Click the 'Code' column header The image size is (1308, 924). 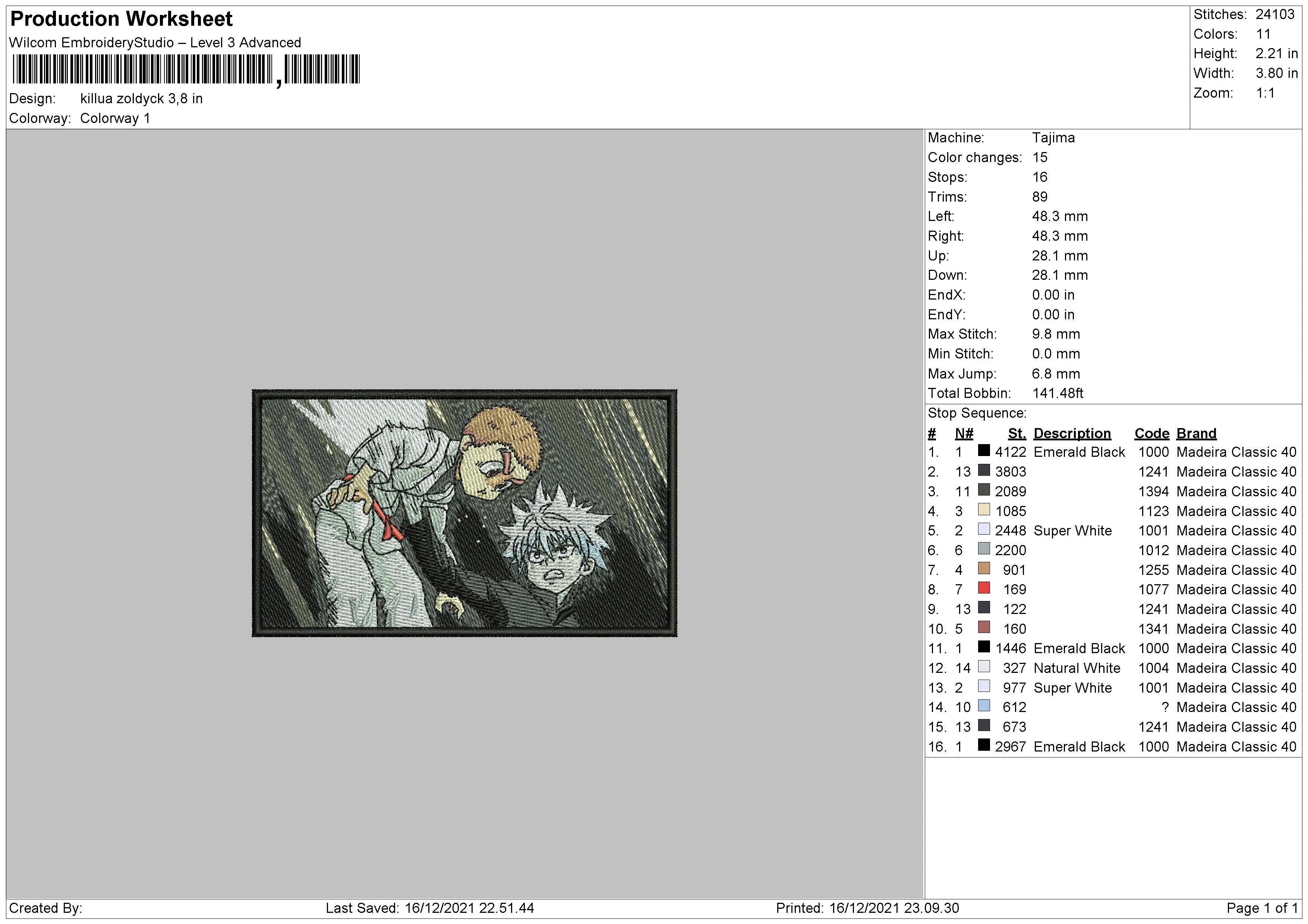click(1151, 434)
